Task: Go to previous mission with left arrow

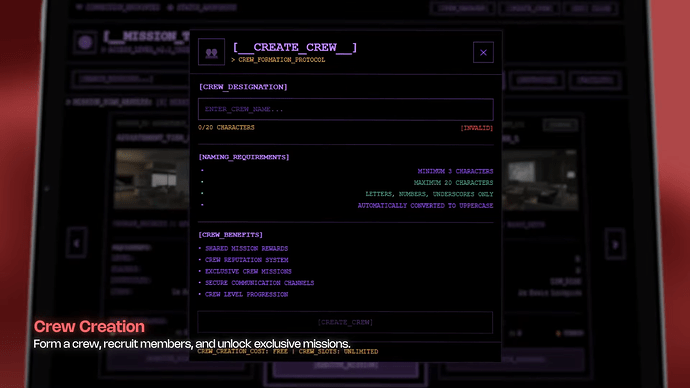Action: (77, 243)
